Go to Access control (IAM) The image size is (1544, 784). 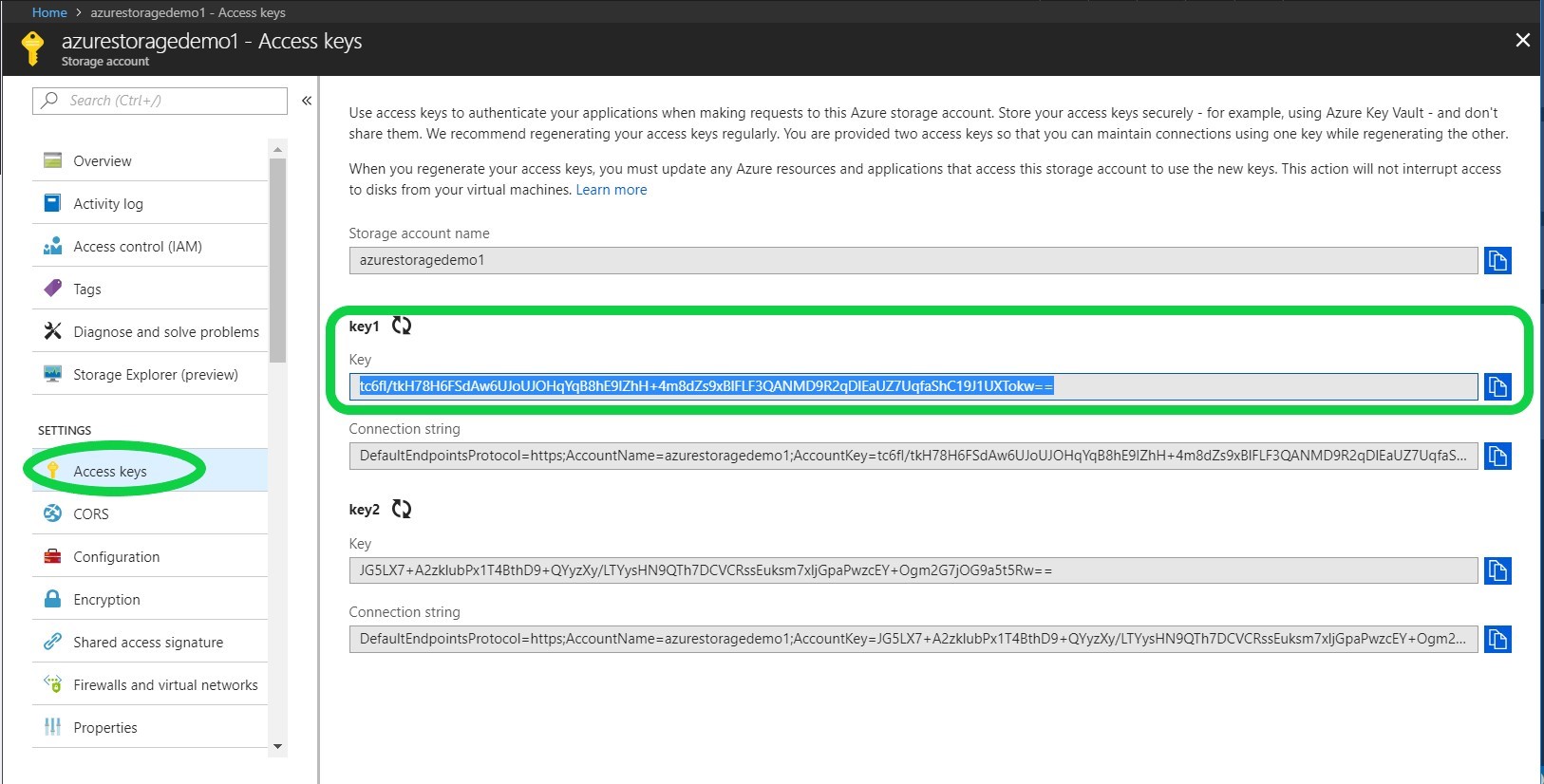point(150,246)
